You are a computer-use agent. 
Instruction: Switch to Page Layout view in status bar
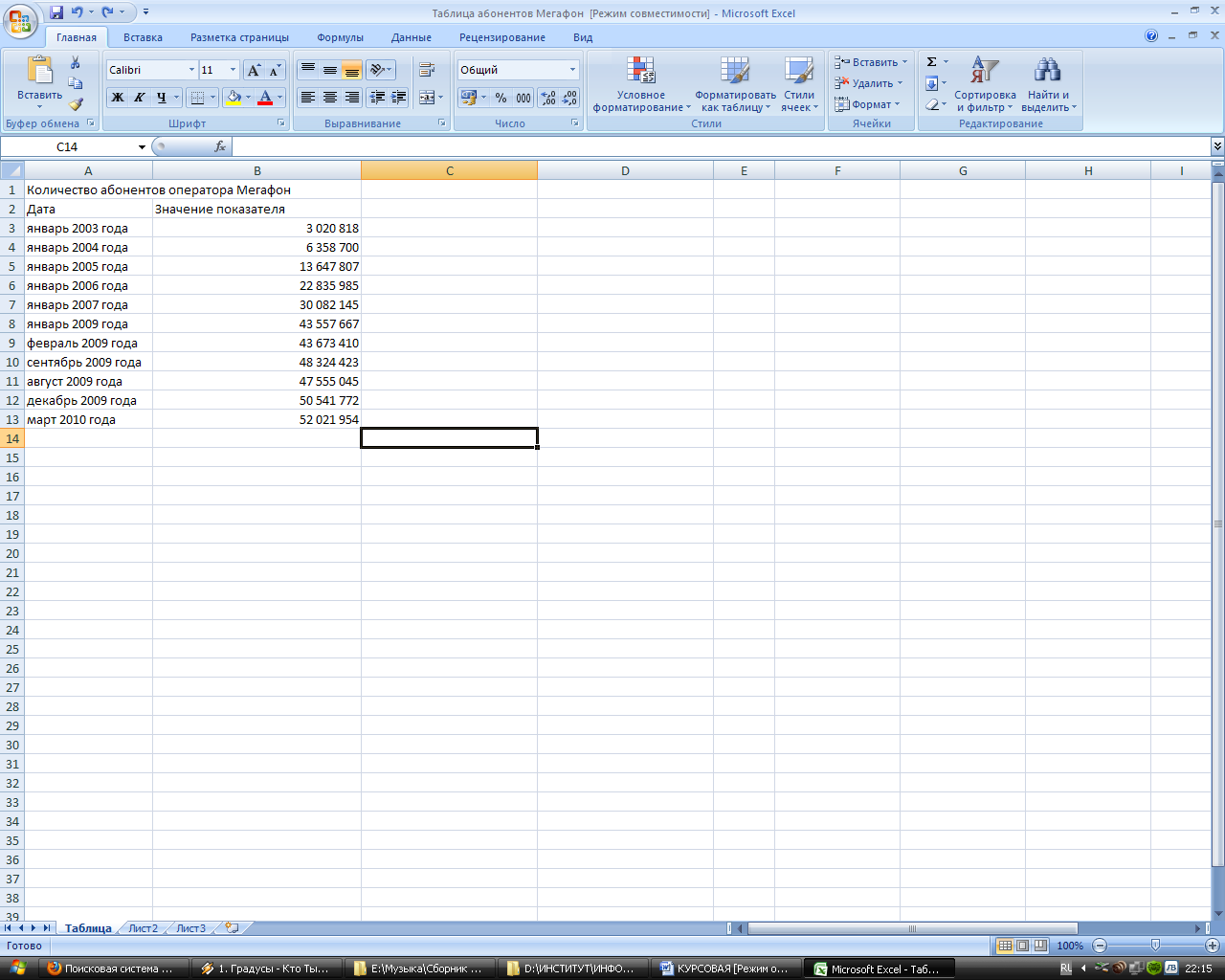coord(1022,946)
